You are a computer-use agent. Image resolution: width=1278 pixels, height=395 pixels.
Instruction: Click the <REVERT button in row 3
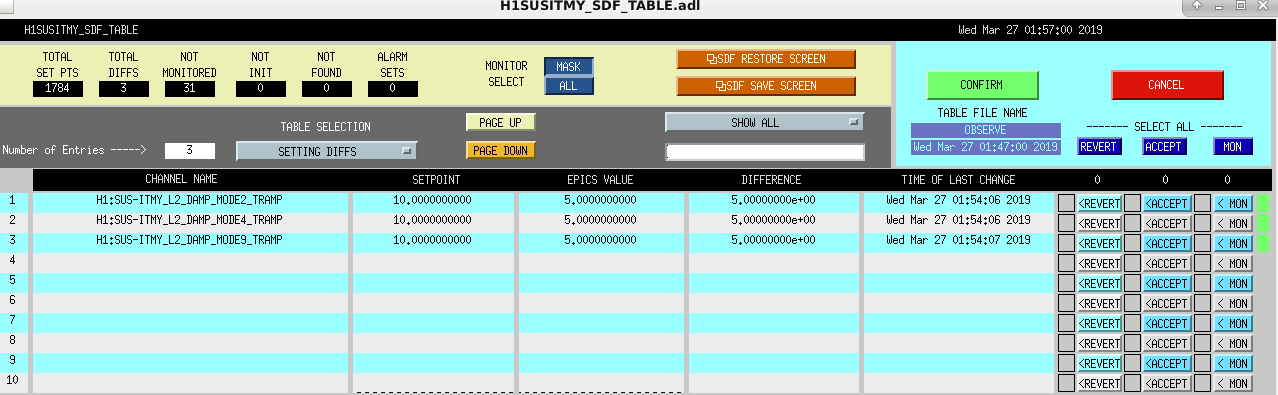click(1100, 243)
